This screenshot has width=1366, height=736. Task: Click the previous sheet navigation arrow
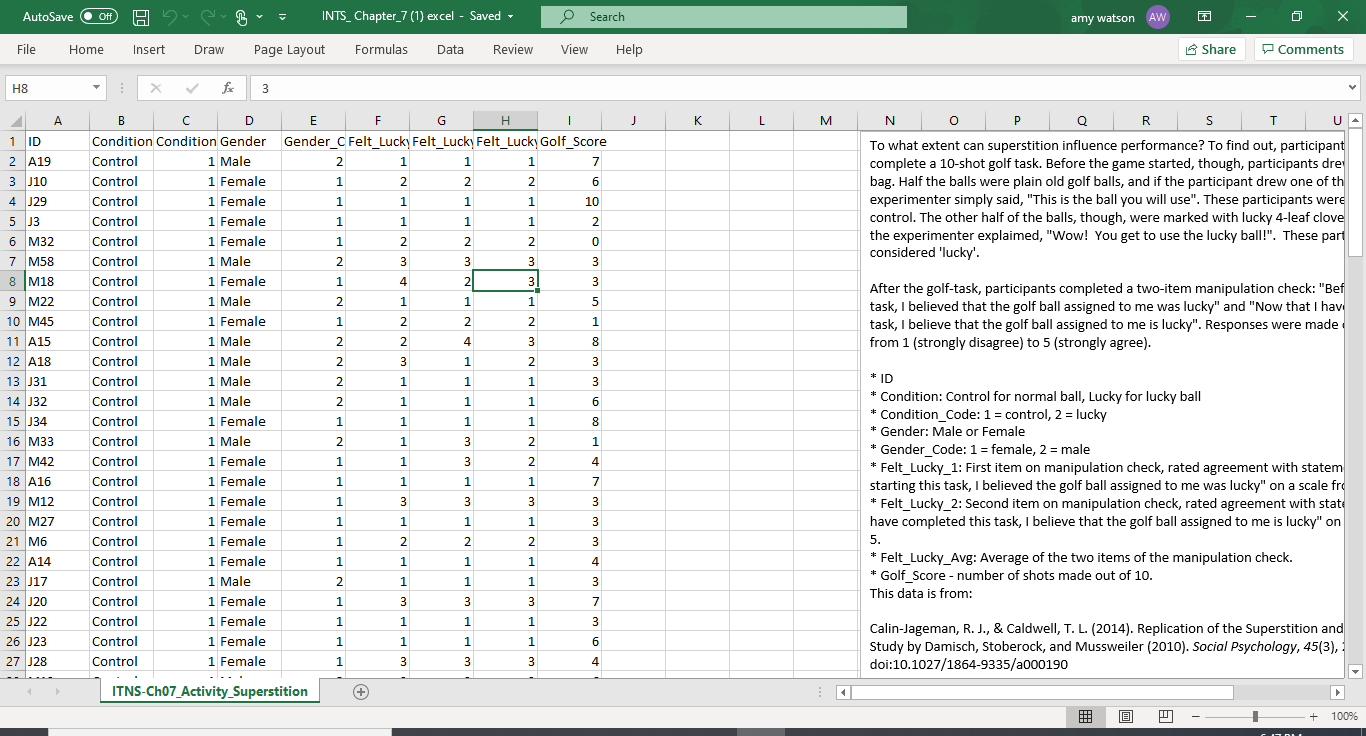[x=29, y=692]
